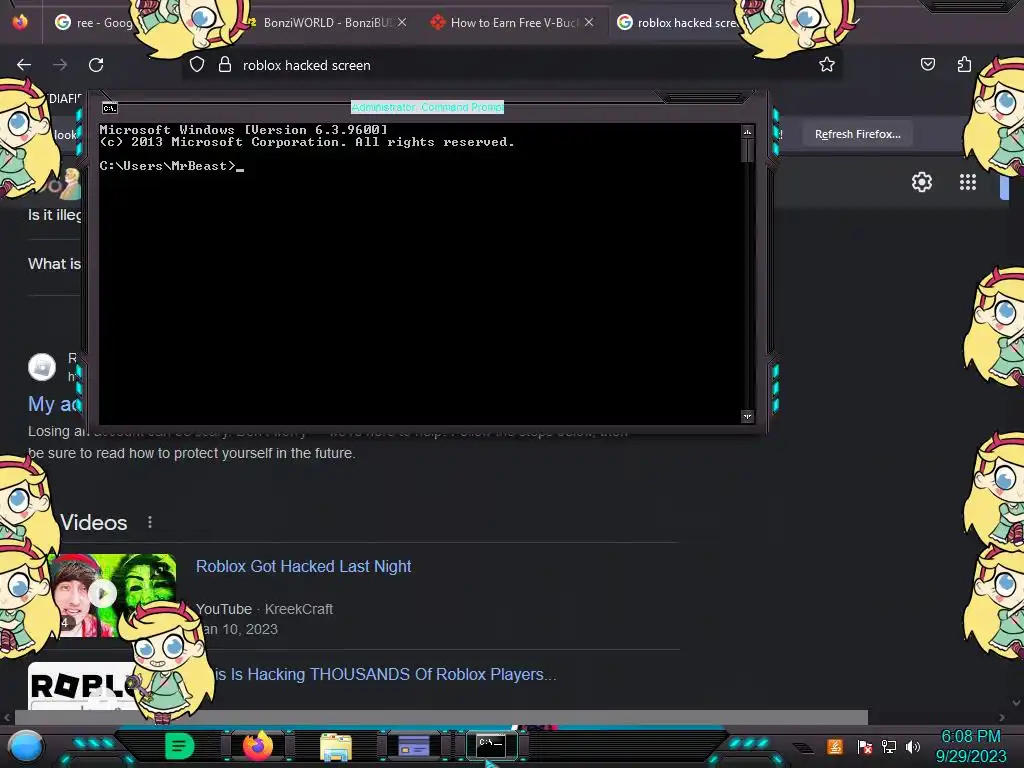This screenshot has width=1024, height=768.
Task: Click the 'Microsoft Windows [Version 6.3.9600]' line
Action: pos(243,130)
